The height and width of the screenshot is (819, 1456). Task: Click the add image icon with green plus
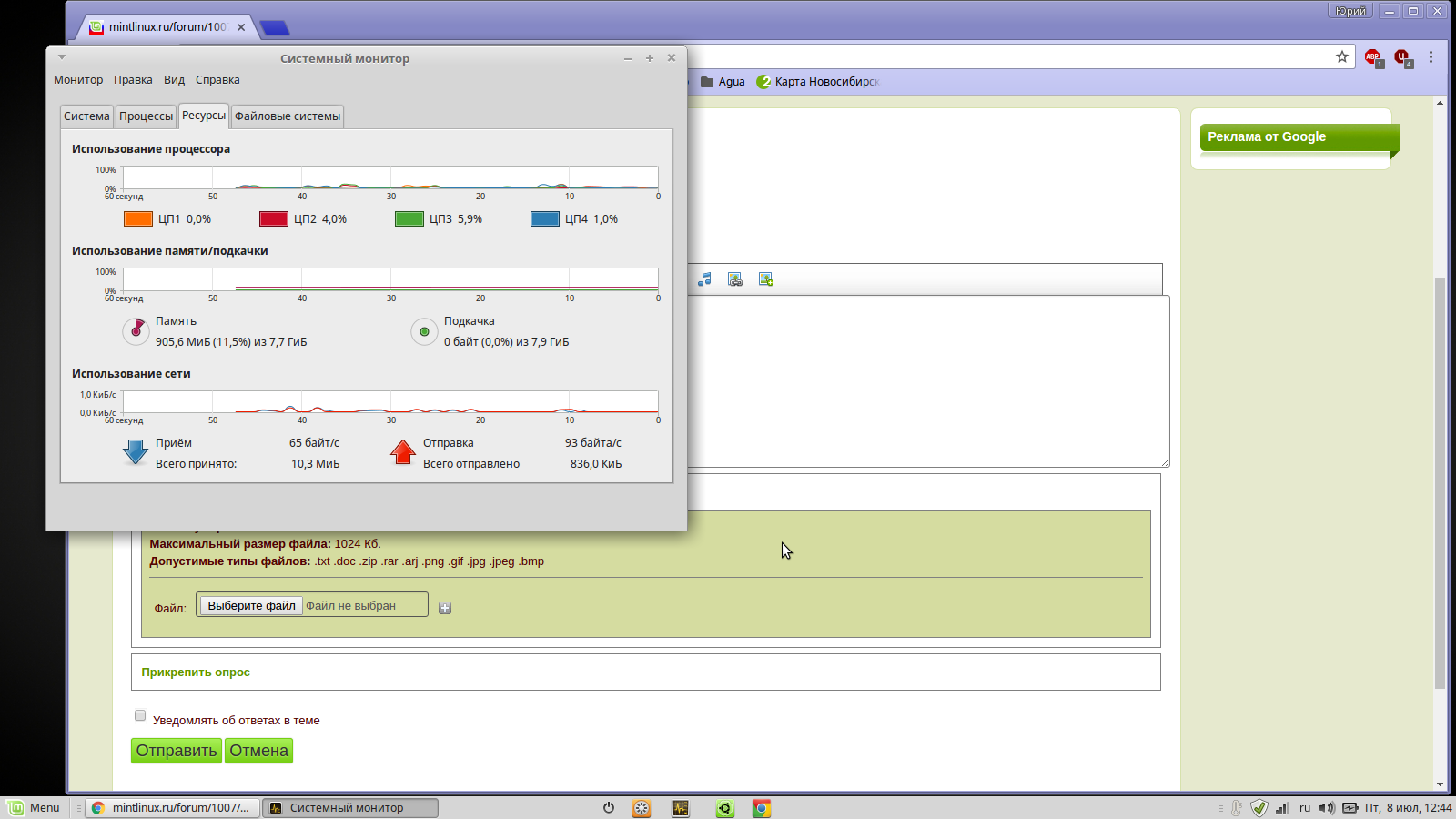766,279
